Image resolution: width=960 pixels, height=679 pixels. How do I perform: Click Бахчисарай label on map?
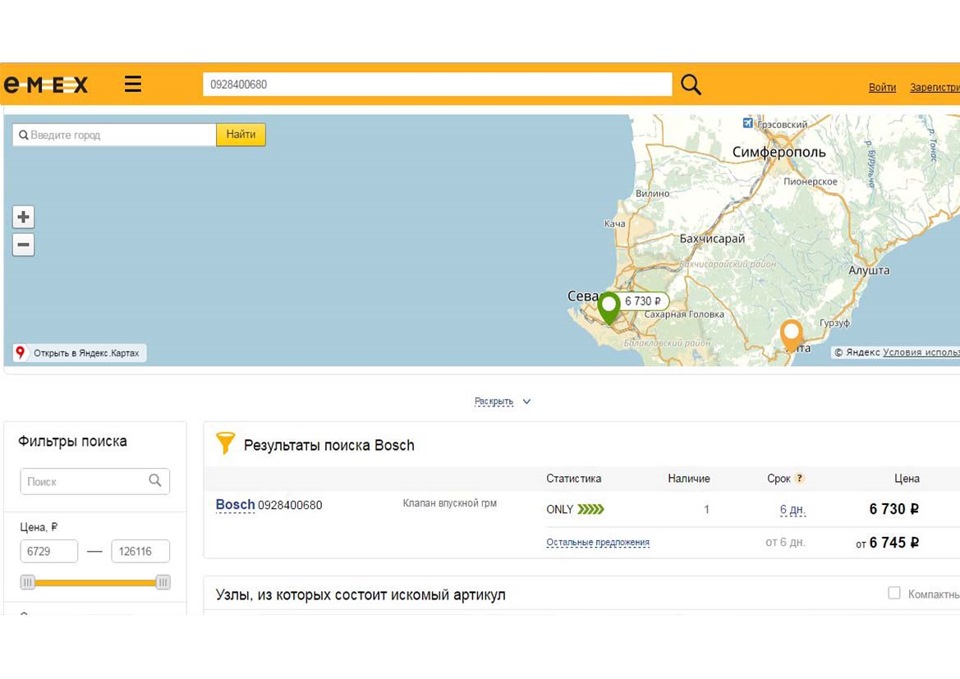pos(712,239)
